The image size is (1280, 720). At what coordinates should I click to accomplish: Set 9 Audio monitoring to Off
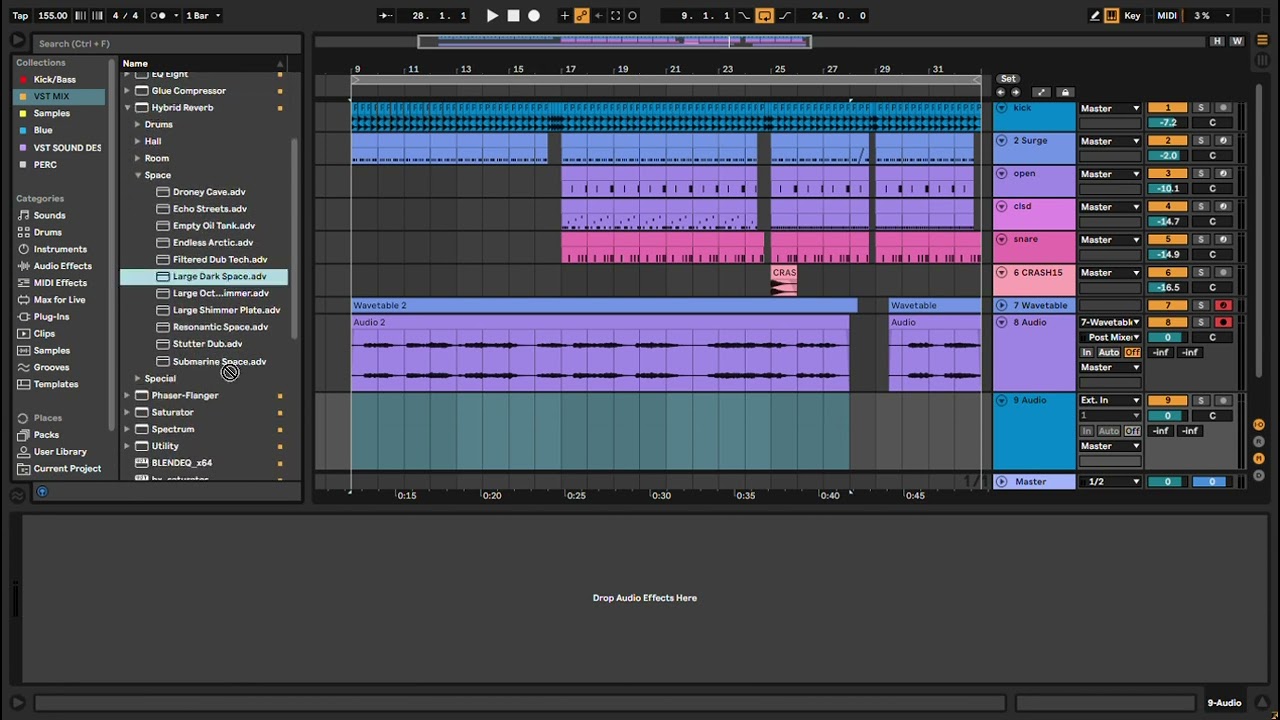[x=1132, y=431]
